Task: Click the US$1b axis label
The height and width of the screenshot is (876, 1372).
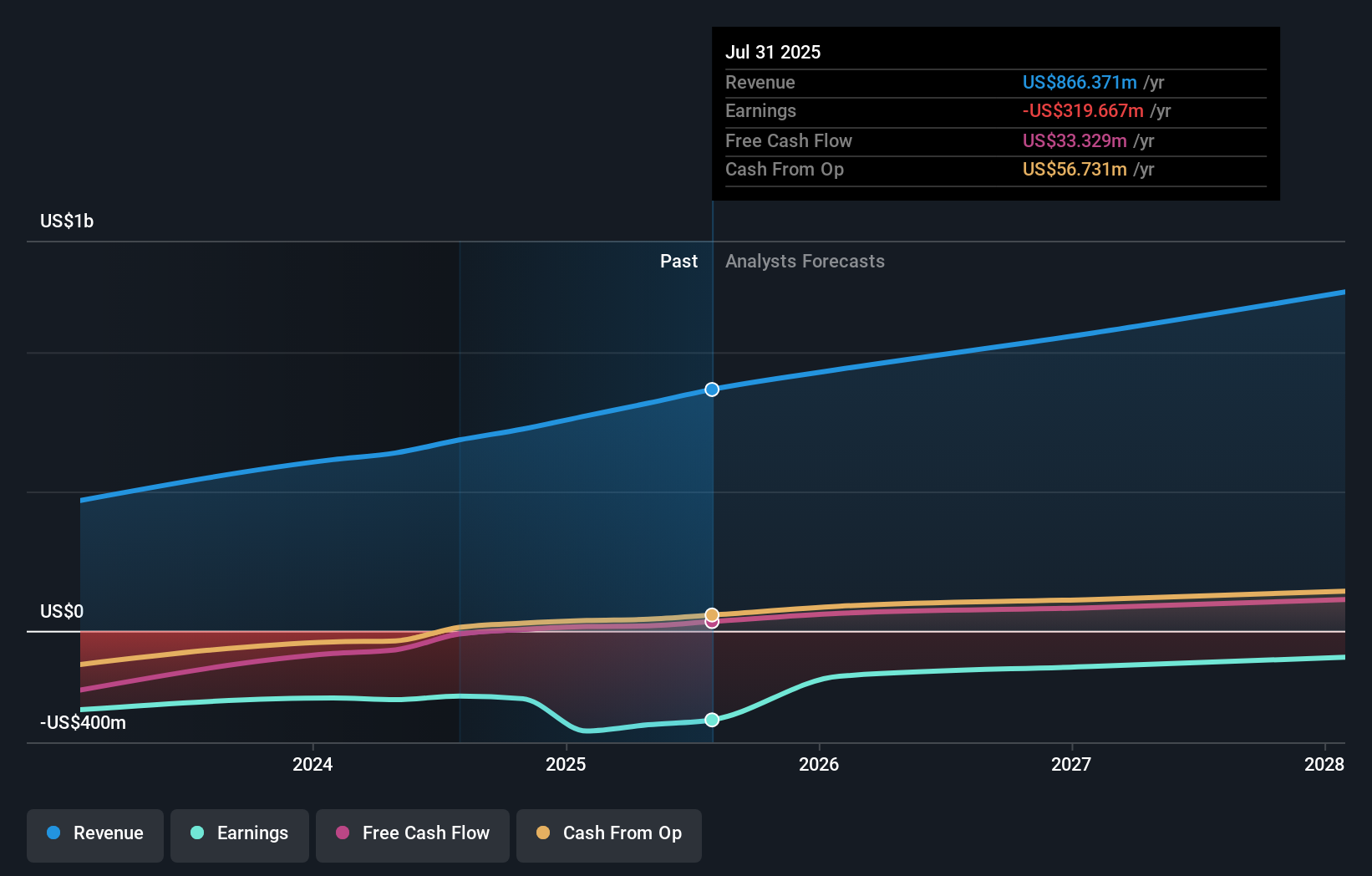Action: point(66,221)
